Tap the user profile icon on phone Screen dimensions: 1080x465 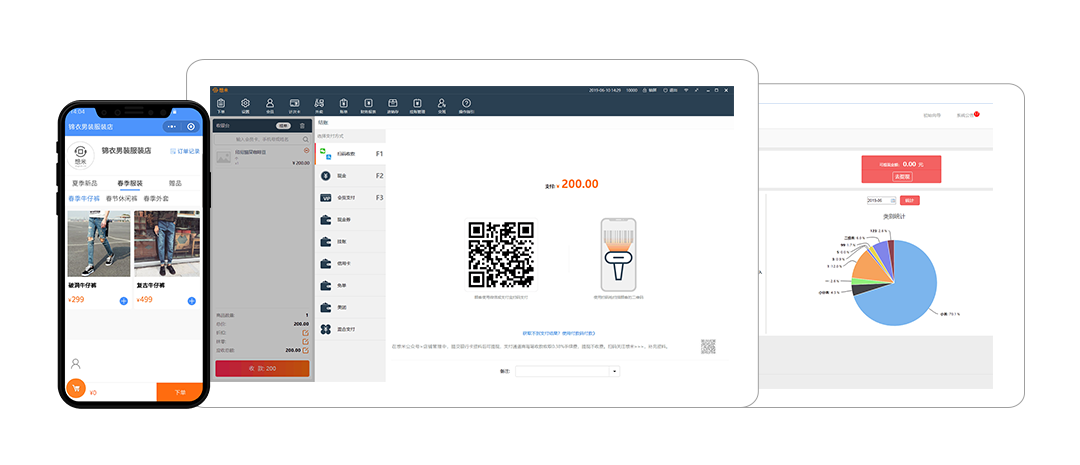click(76, 363)
